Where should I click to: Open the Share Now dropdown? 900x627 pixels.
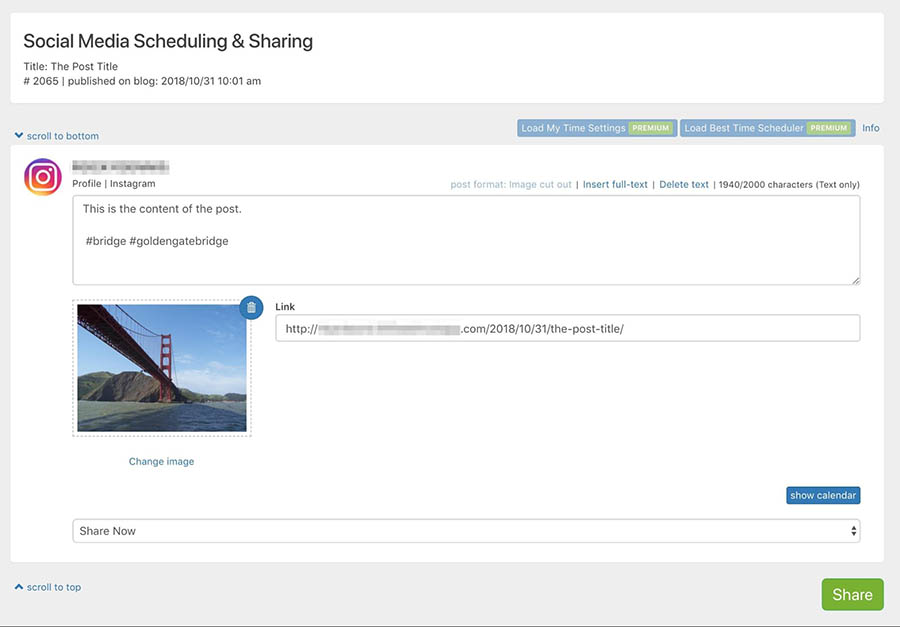(466, 531)
